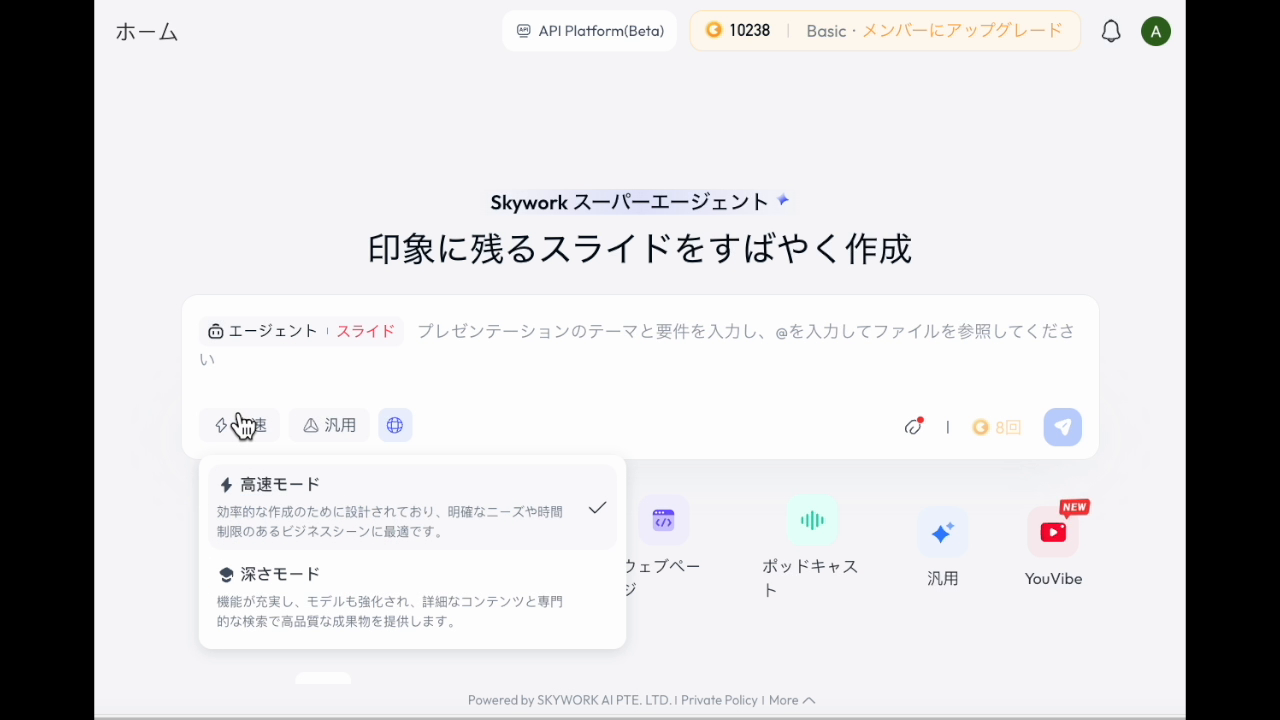Select the 深さモード option
This screenshot has width=1280, height=720.
point(412,597)
